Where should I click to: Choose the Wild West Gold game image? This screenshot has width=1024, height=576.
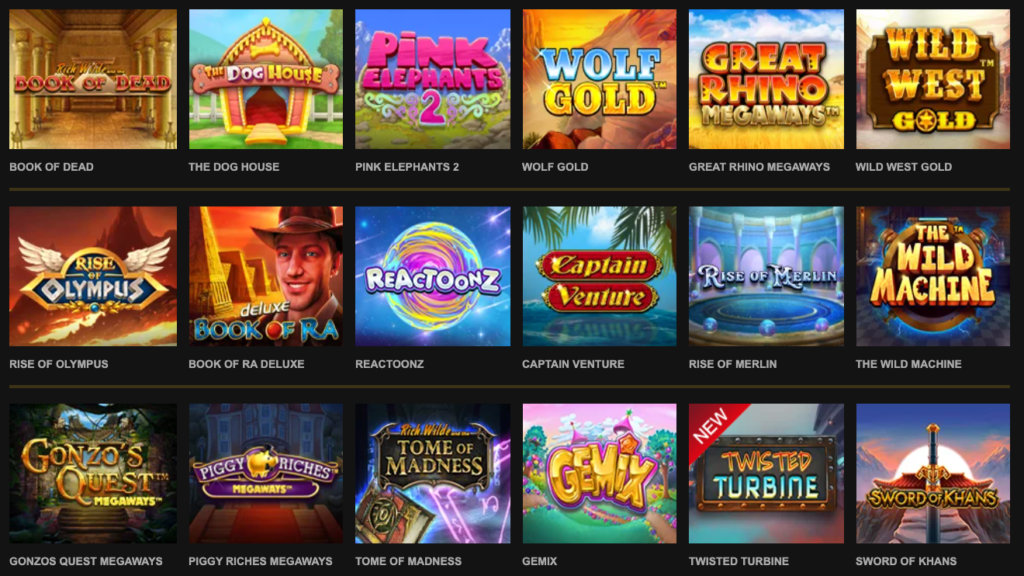point(933,79)
